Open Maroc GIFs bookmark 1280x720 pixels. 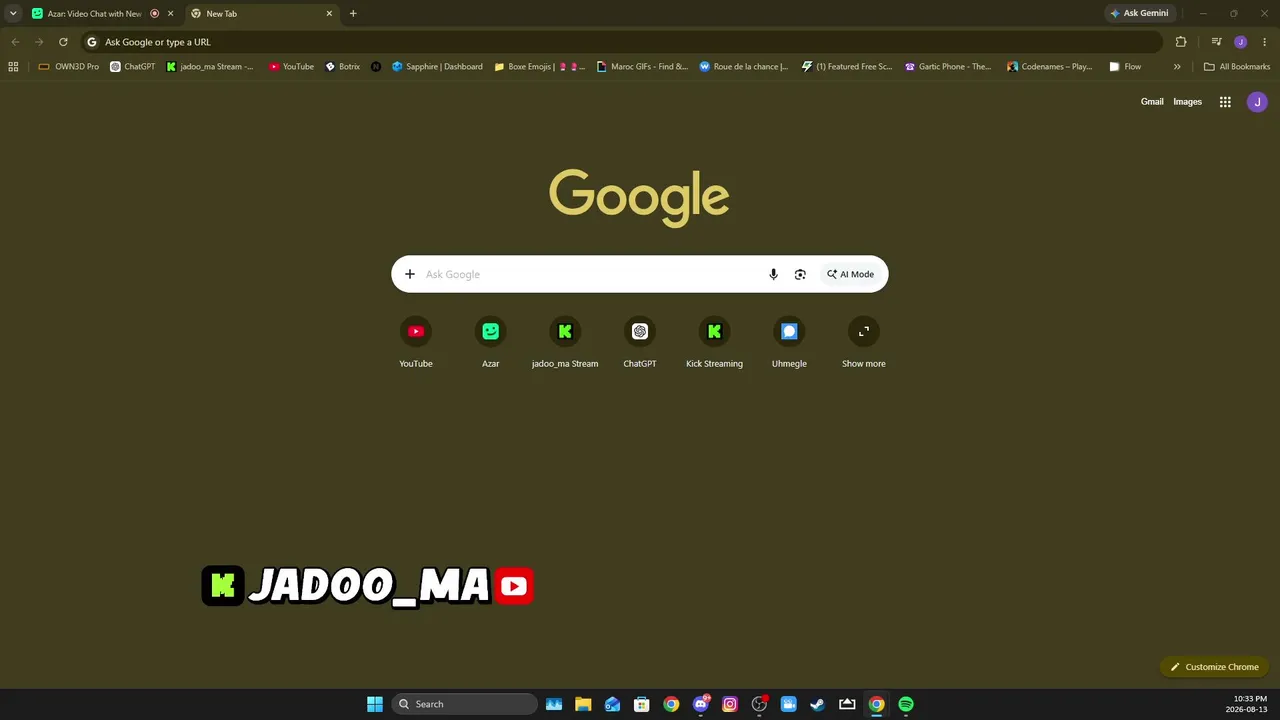(x=642, y=67)
